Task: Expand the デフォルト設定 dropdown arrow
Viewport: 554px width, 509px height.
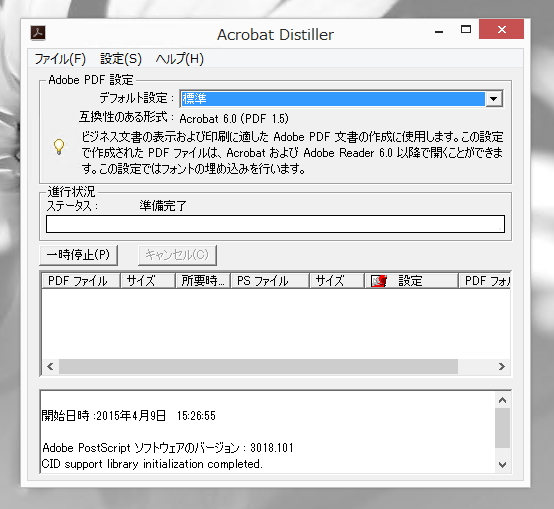Action: [x=494, y=99]
